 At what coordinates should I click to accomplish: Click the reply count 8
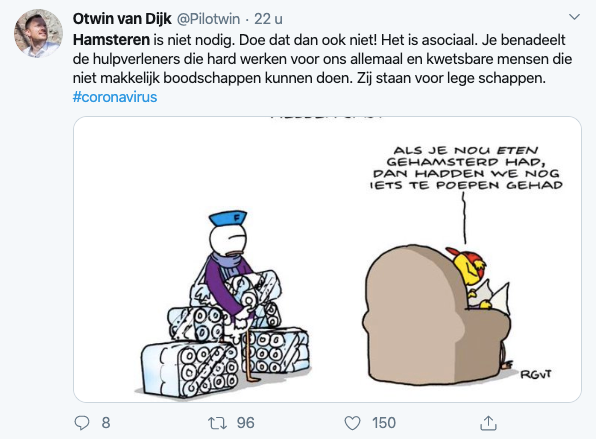point(106,423)
